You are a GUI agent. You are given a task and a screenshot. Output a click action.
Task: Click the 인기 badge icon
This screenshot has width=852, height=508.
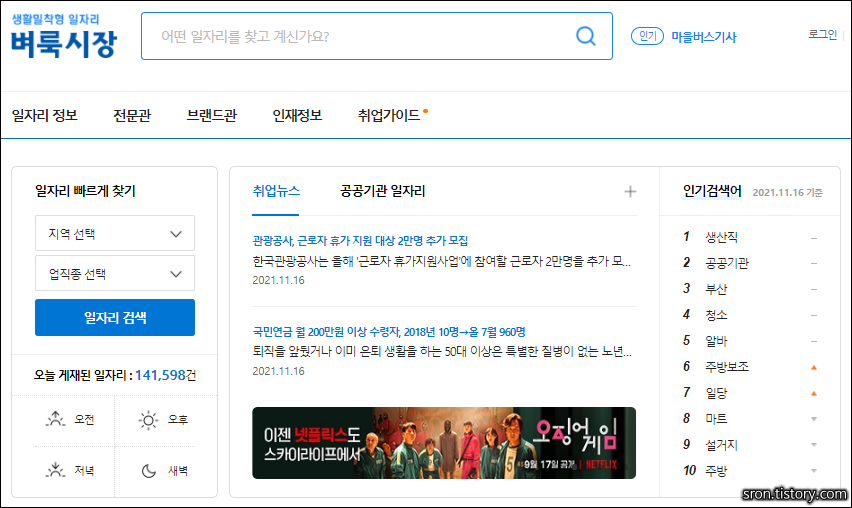647,36
